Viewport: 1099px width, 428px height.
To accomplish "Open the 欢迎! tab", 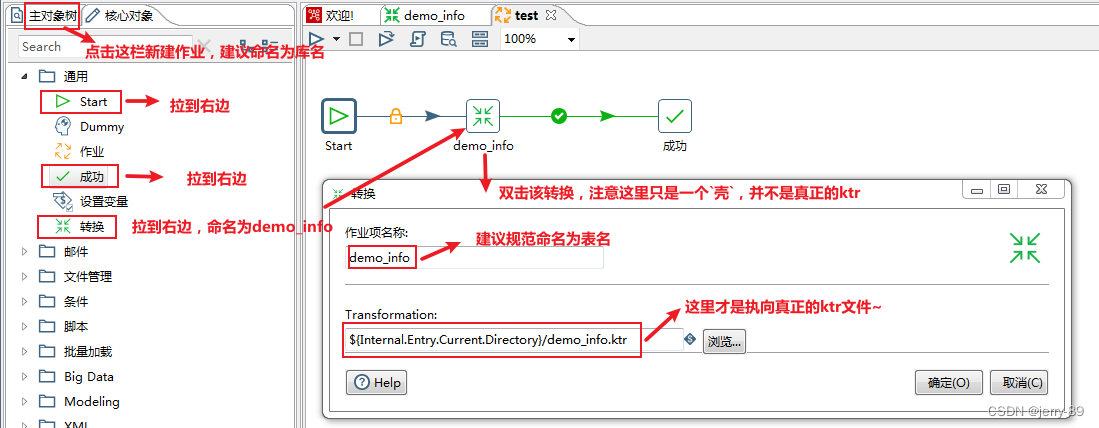I will click(x=331, y=15).
